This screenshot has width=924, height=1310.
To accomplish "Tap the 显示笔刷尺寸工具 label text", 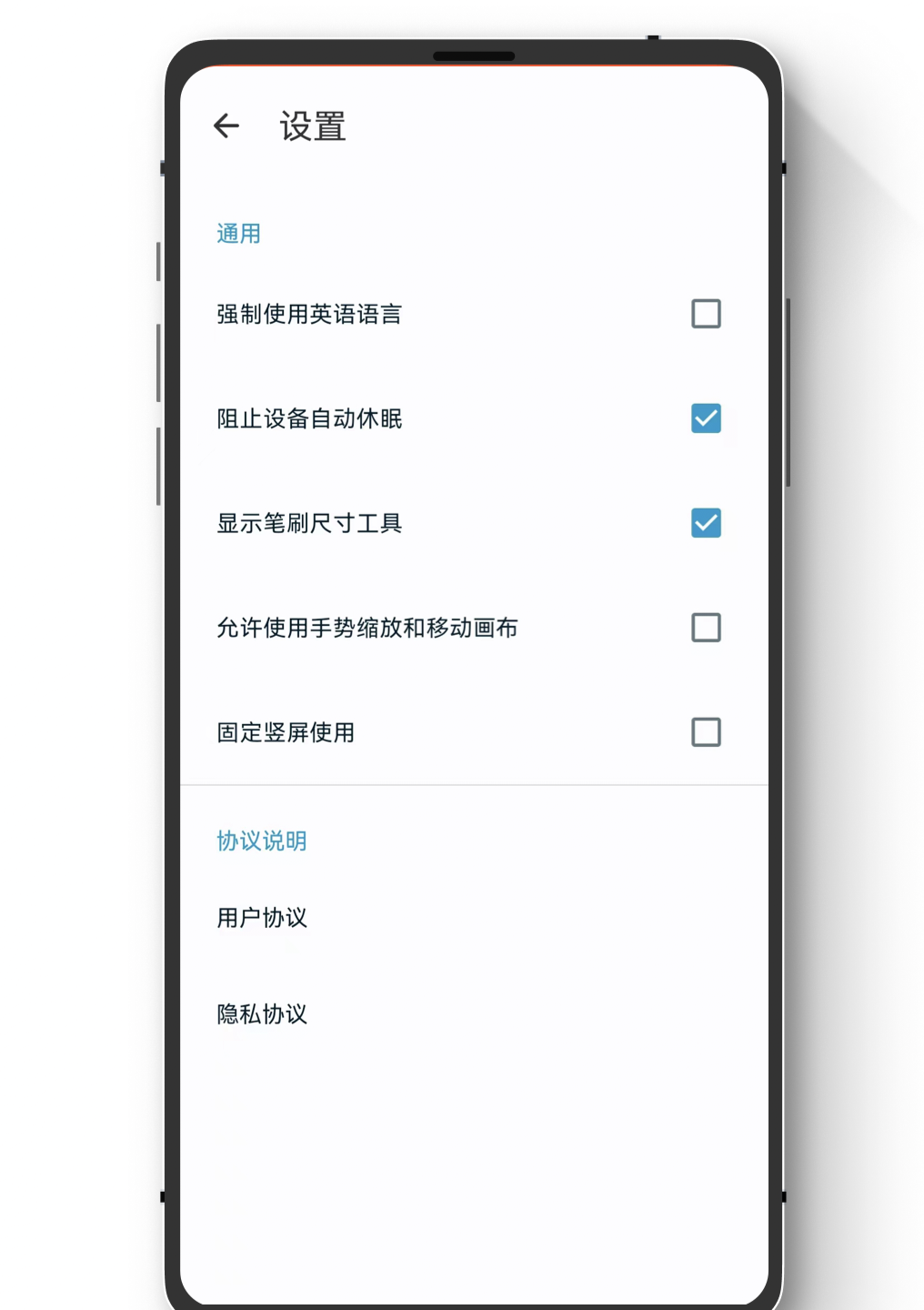I will (x=309, y=524).
